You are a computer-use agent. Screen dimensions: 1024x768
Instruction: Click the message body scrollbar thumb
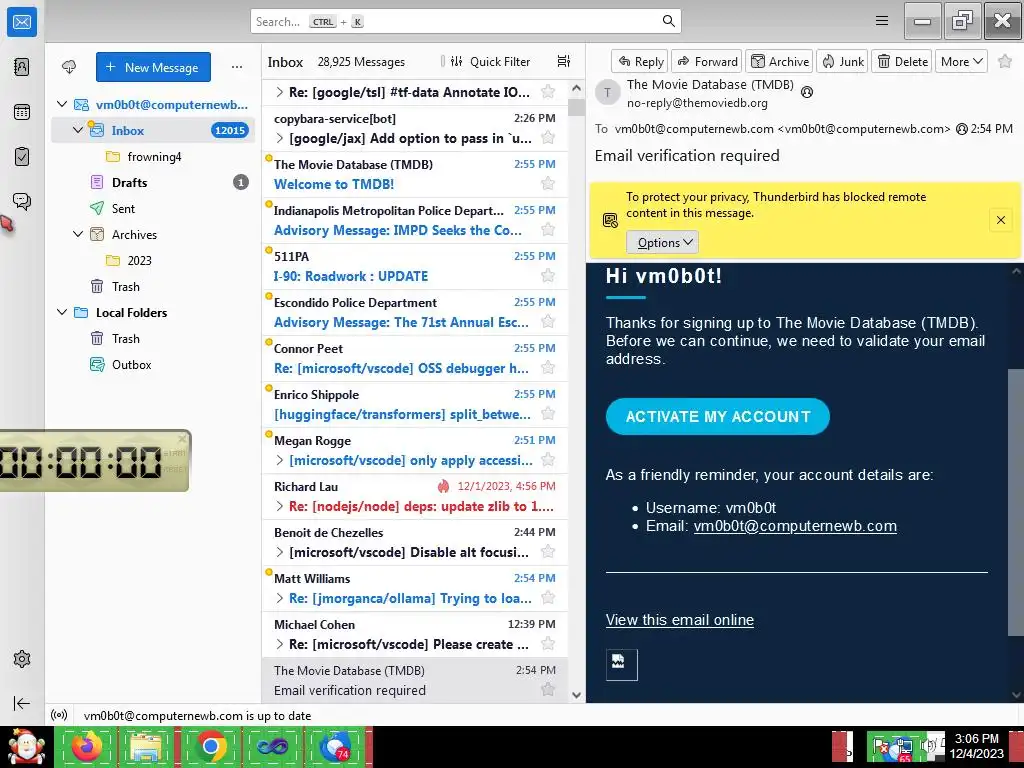(1016, 502)
